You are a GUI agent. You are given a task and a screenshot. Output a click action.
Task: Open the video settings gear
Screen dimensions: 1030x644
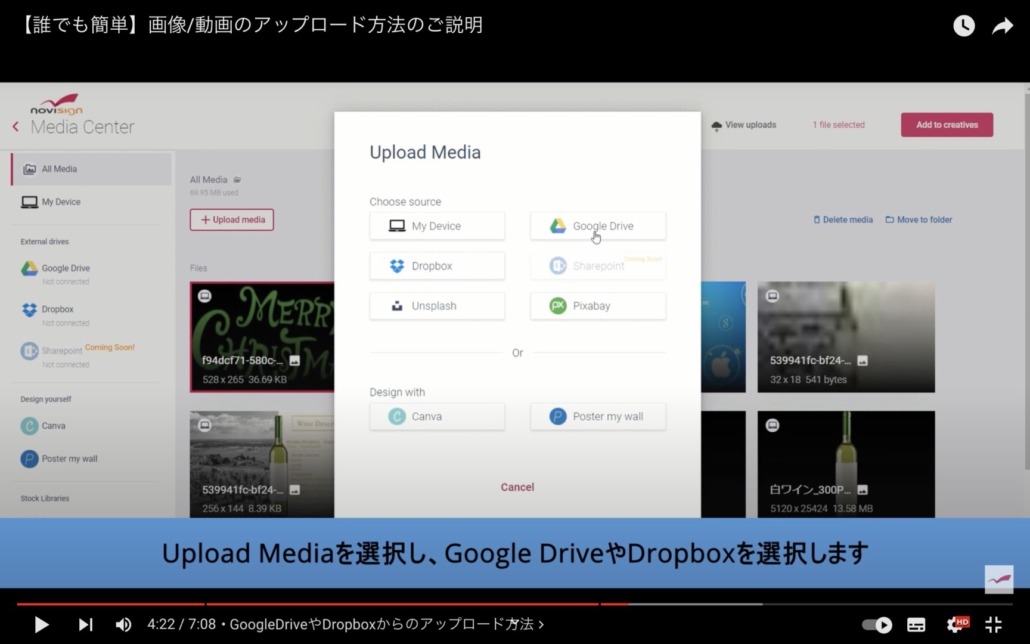[x=956, y=624]
